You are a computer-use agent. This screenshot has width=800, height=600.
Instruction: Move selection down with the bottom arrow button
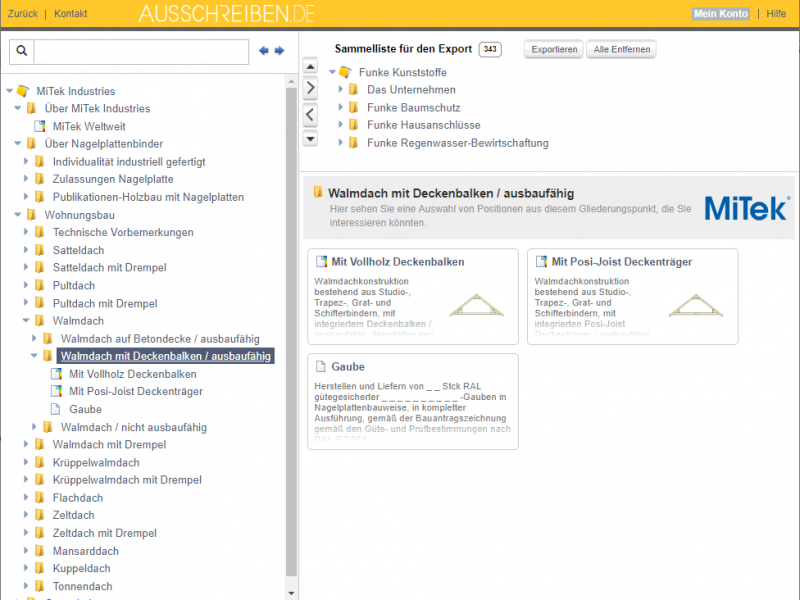pos(310,138)
